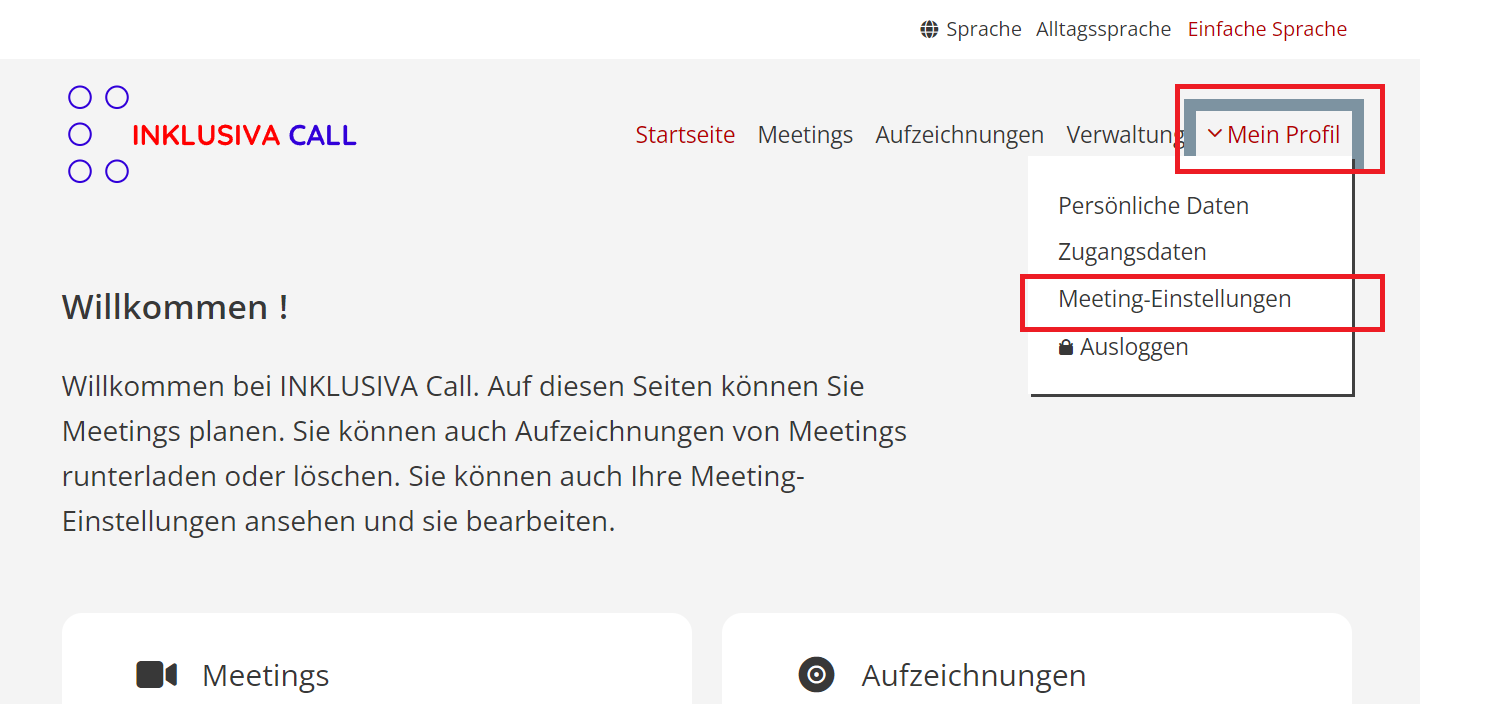This screenshot has height=704, width=1503.
Task: Open Aufzeichnungen in the top navigation
Action: click(x=959, y=135)
